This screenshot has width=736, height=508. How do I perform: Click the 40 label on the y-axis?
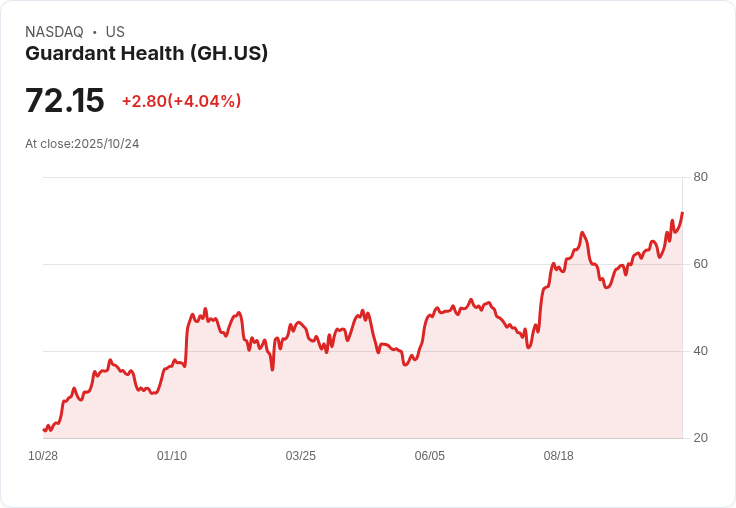click(700, 351)
